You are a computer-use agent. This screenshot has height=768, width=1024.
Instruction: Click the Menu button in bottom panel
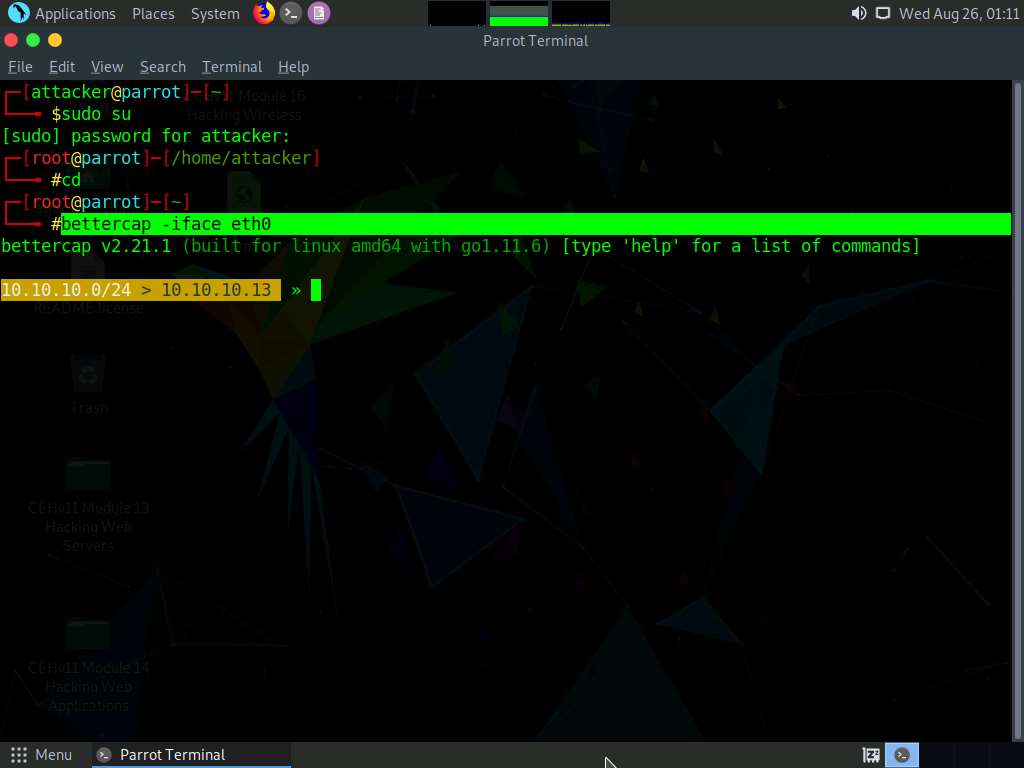point(40,755)
